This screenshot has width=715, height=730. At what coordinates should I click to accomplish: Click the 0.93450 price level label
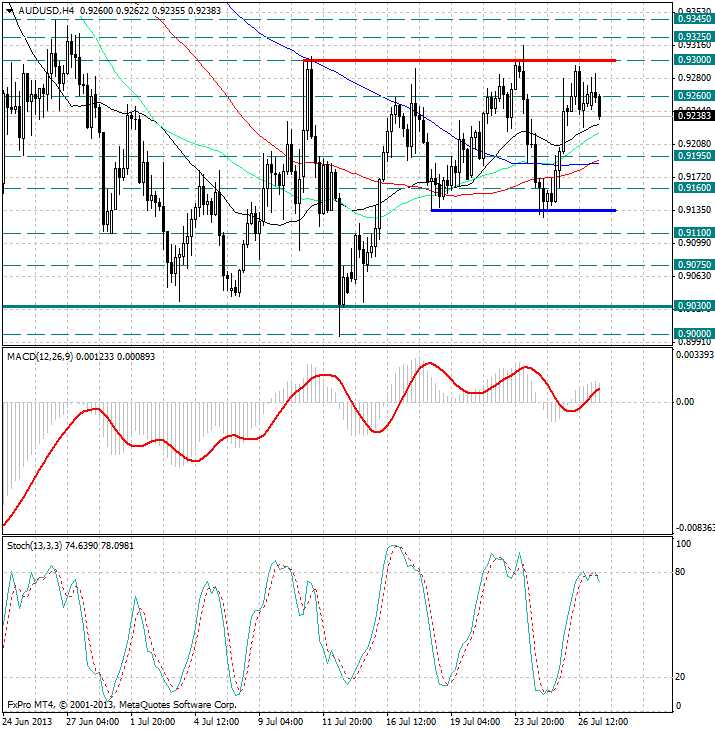tap(694, 19)
